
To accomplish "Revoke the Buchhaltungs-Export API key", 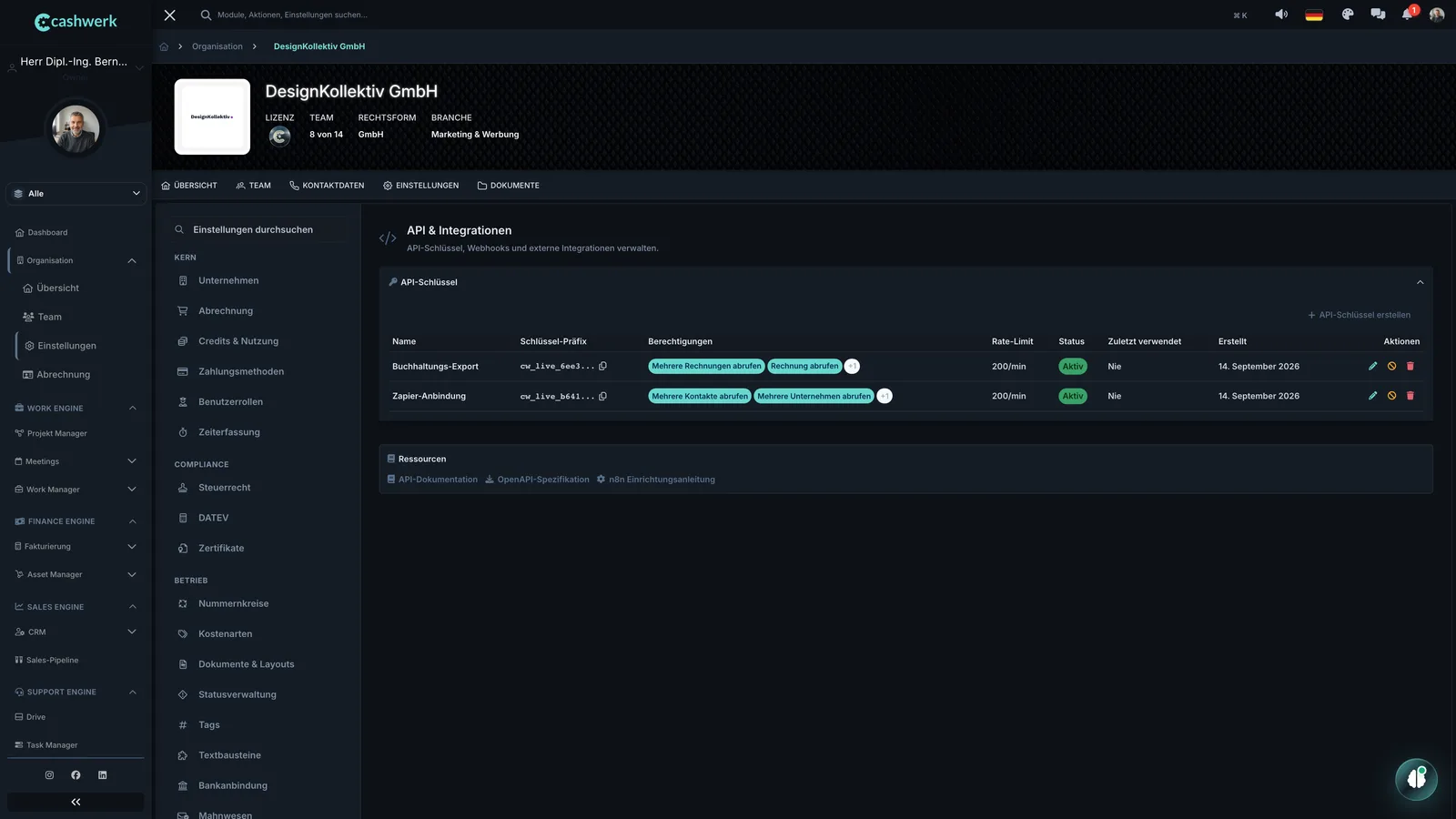I will pyautogui.click(x=1391, y=366).
